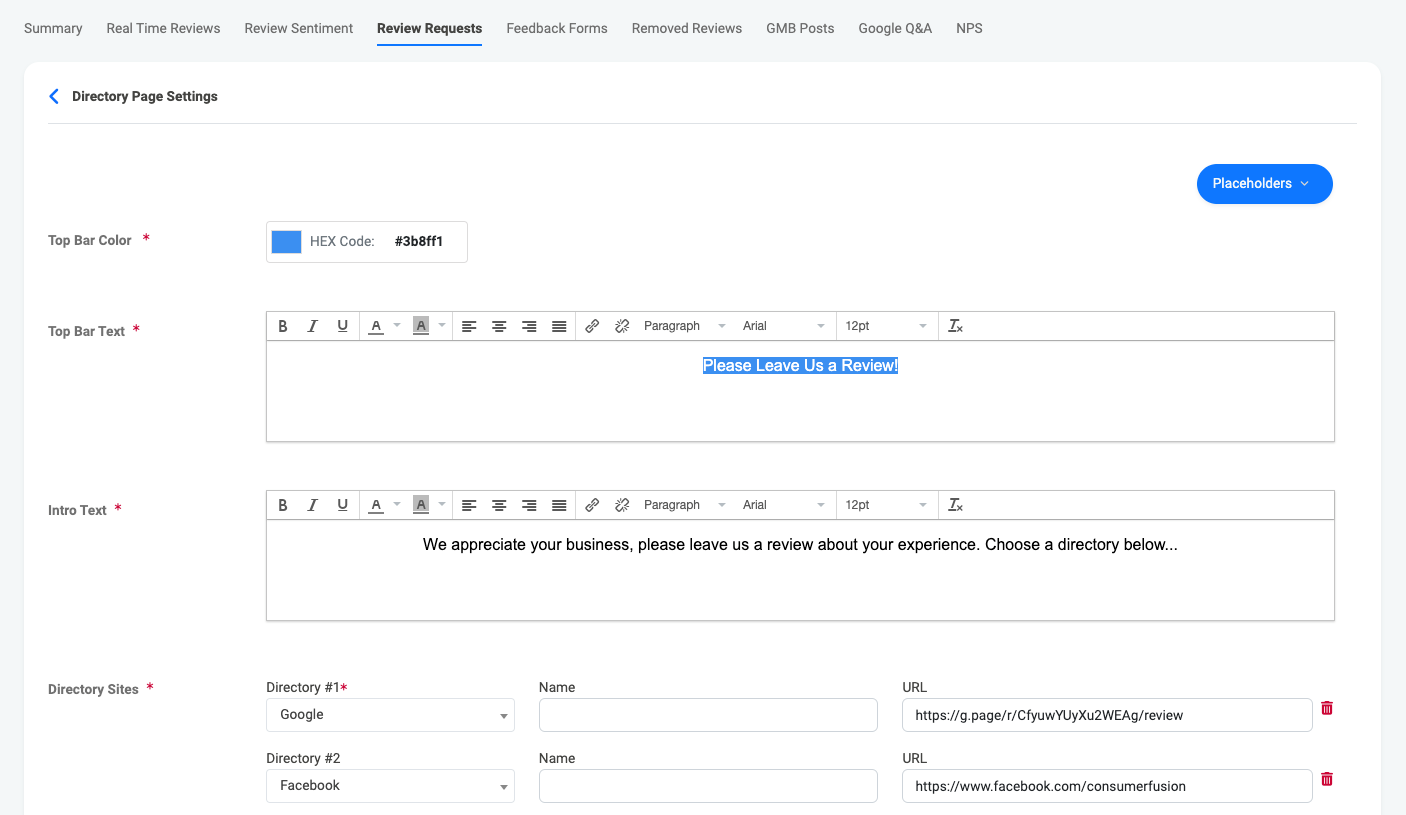Open Paragraph format dropdown in Top Bar Text editor
This screenshot has width=1406, height=815.
click(x=684, y=326)
